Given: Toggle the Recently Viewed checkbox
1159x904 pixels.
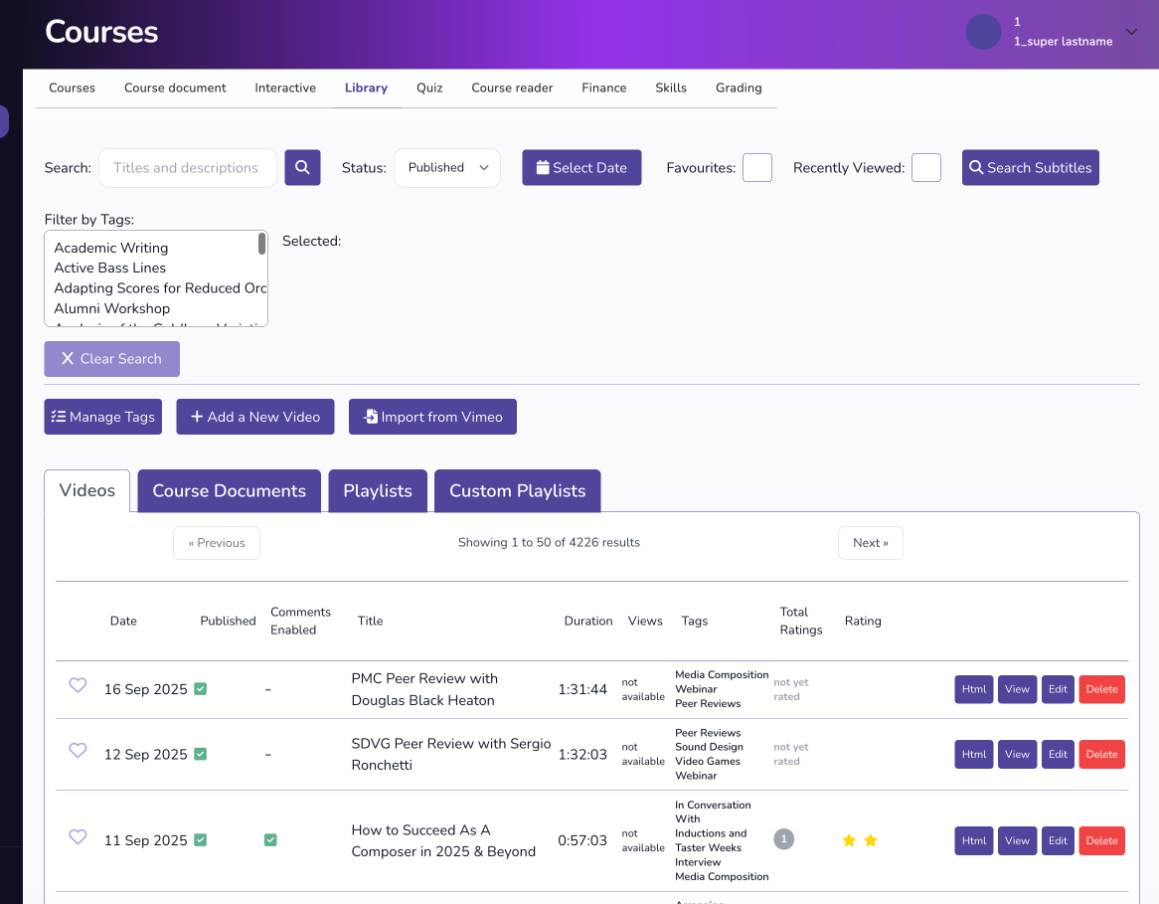Looking at the screenshot, I should (926, 168).
